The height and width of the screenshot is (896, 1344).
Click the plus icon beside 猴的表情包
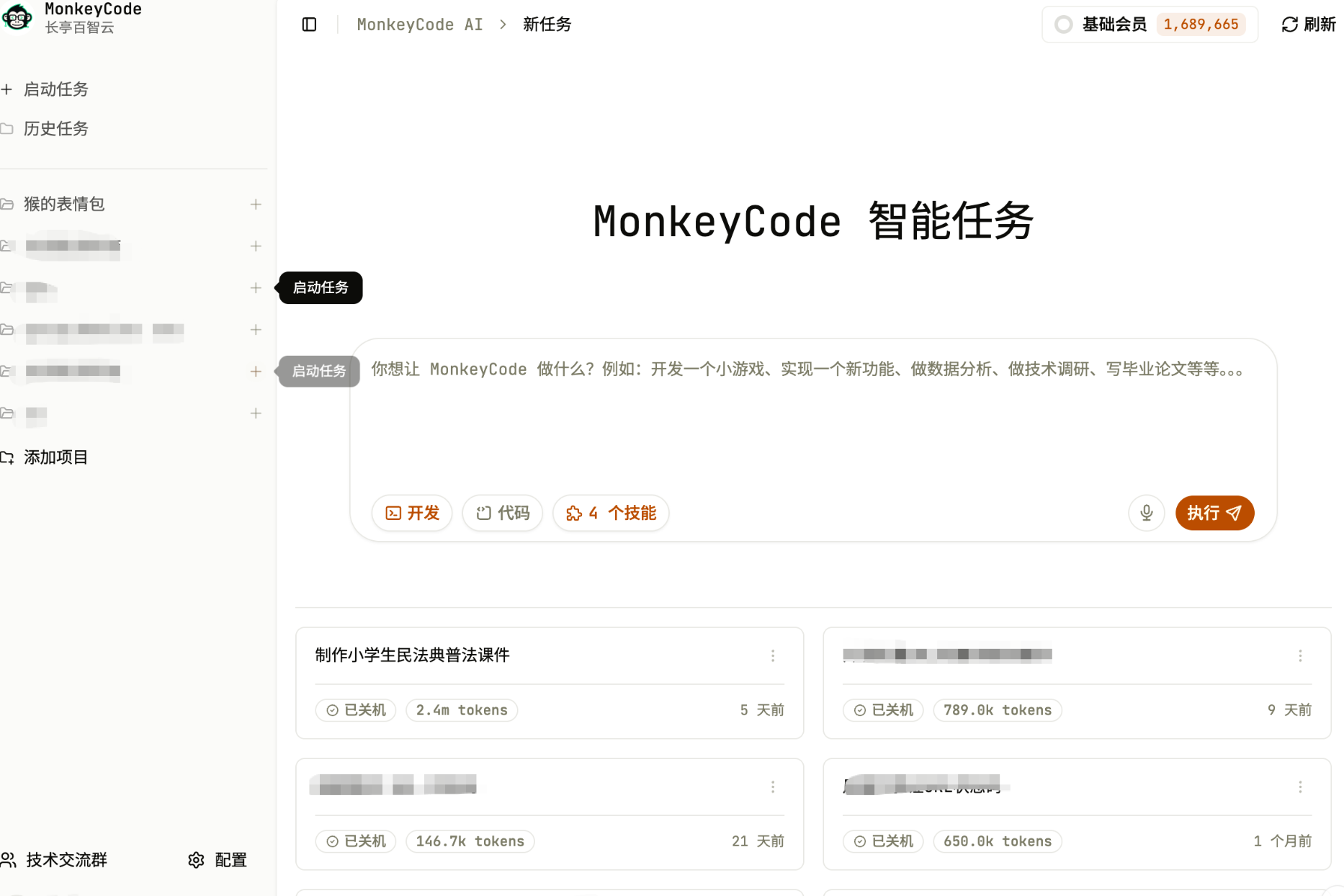point(256,205)
